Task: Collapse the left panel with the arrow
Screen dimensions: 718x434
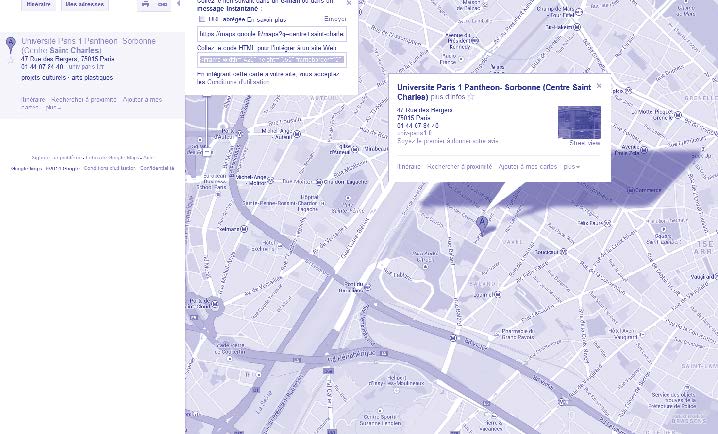Action: (178, 4)
